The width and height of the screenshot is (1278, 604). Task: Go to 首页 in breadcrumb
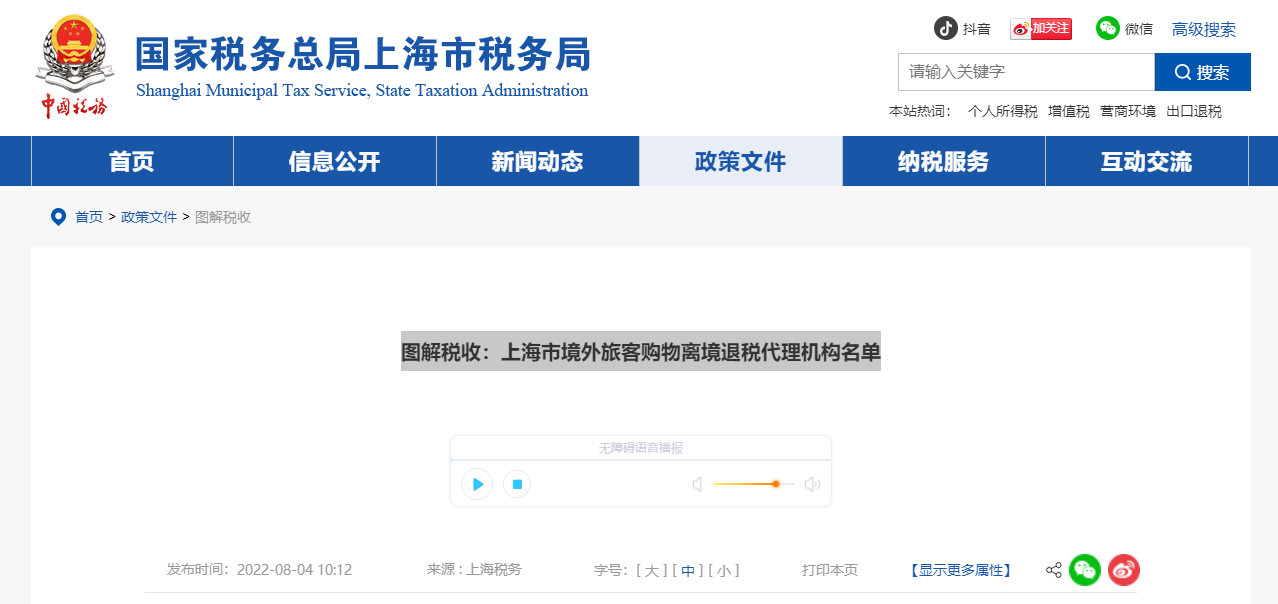point(89,217)
